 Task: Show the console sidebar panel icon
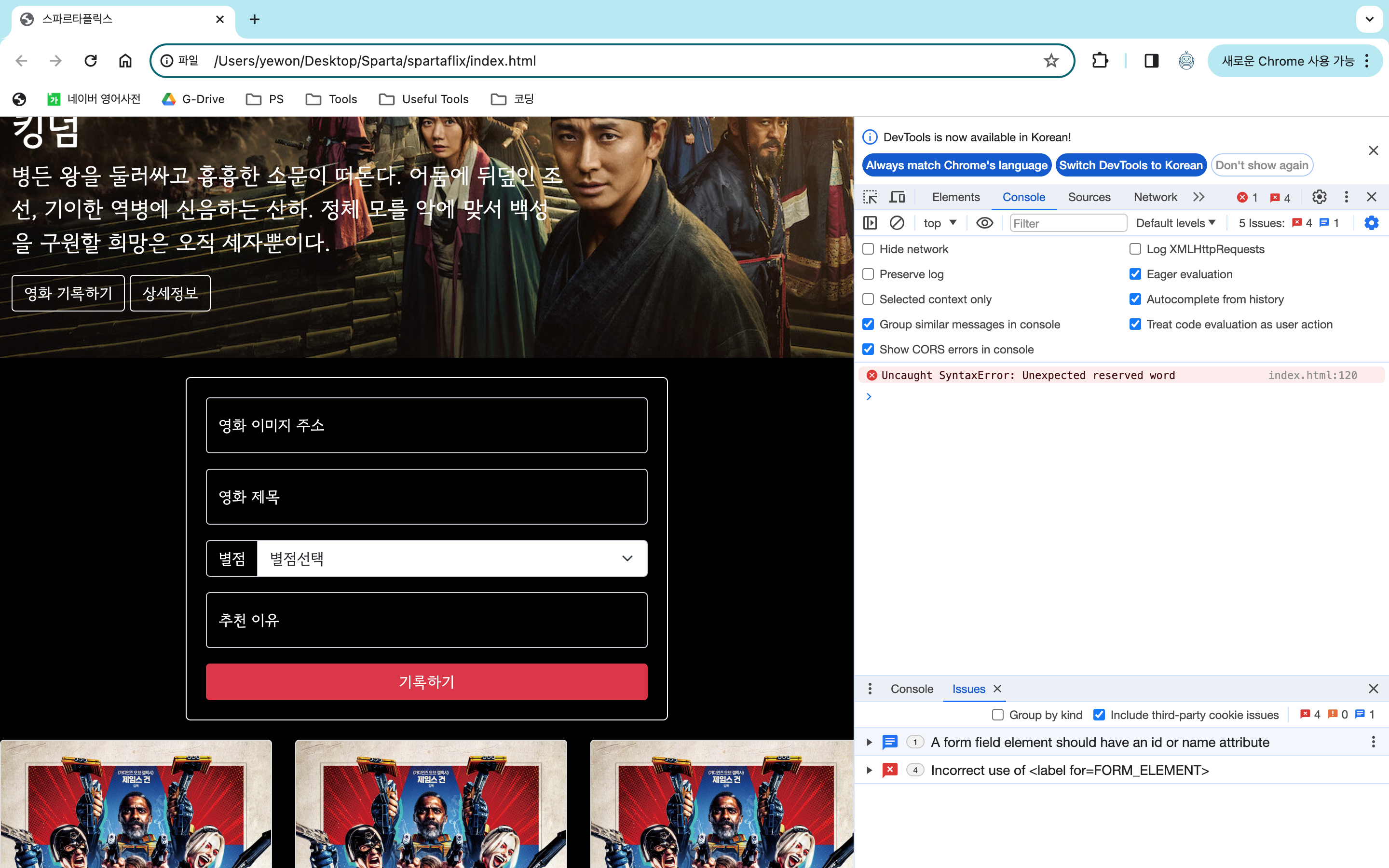pos(870,223)
